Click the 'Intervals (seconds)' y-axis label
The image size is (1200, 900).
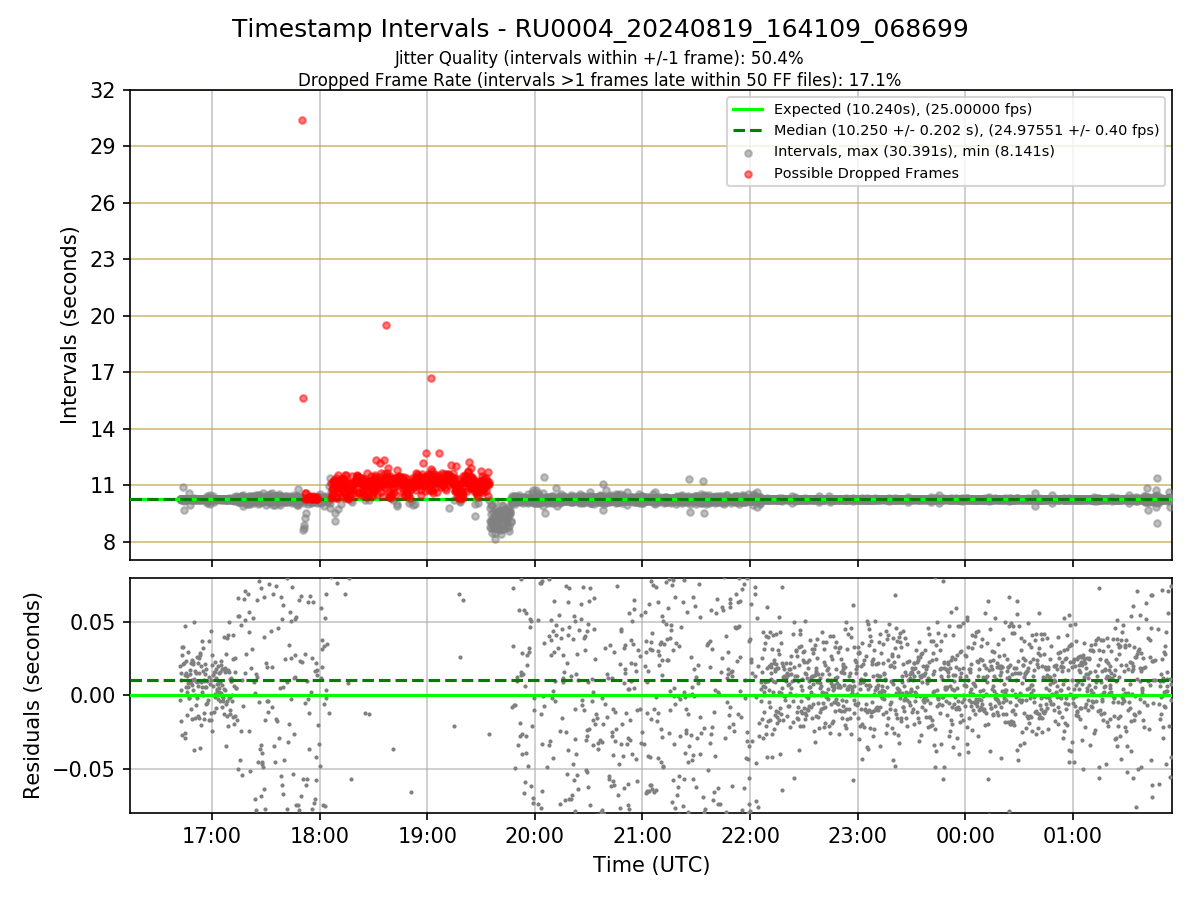point(70,325)
